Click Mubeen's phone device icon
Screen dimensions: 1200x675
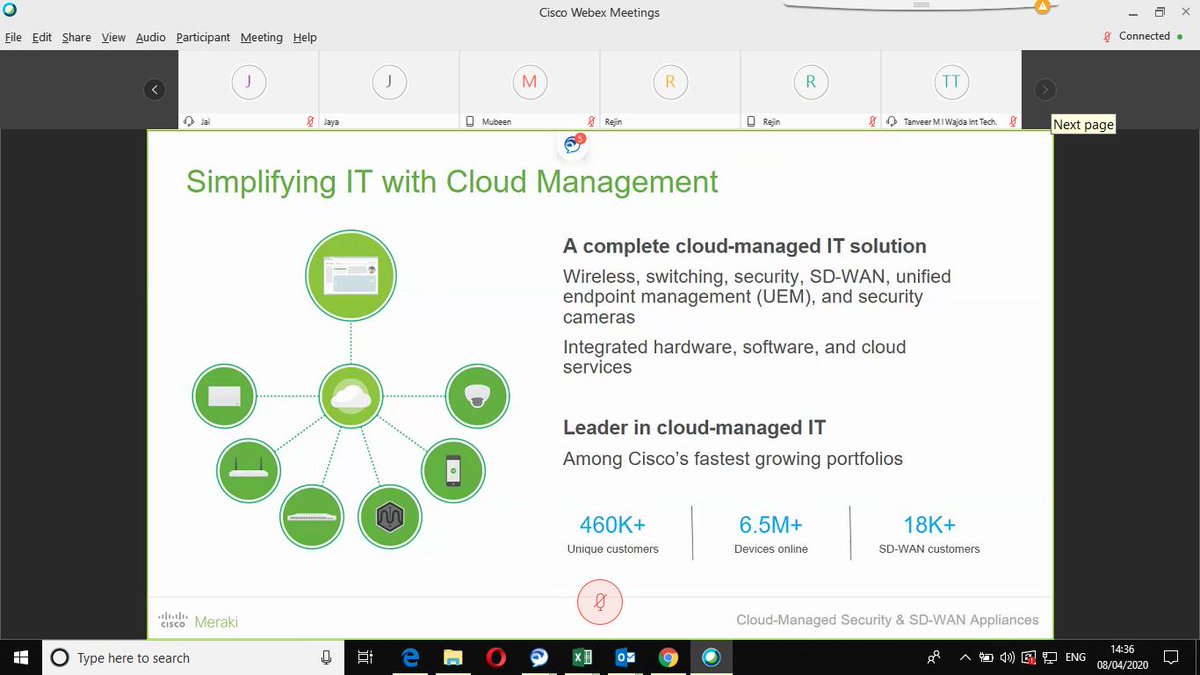point(470,121)
